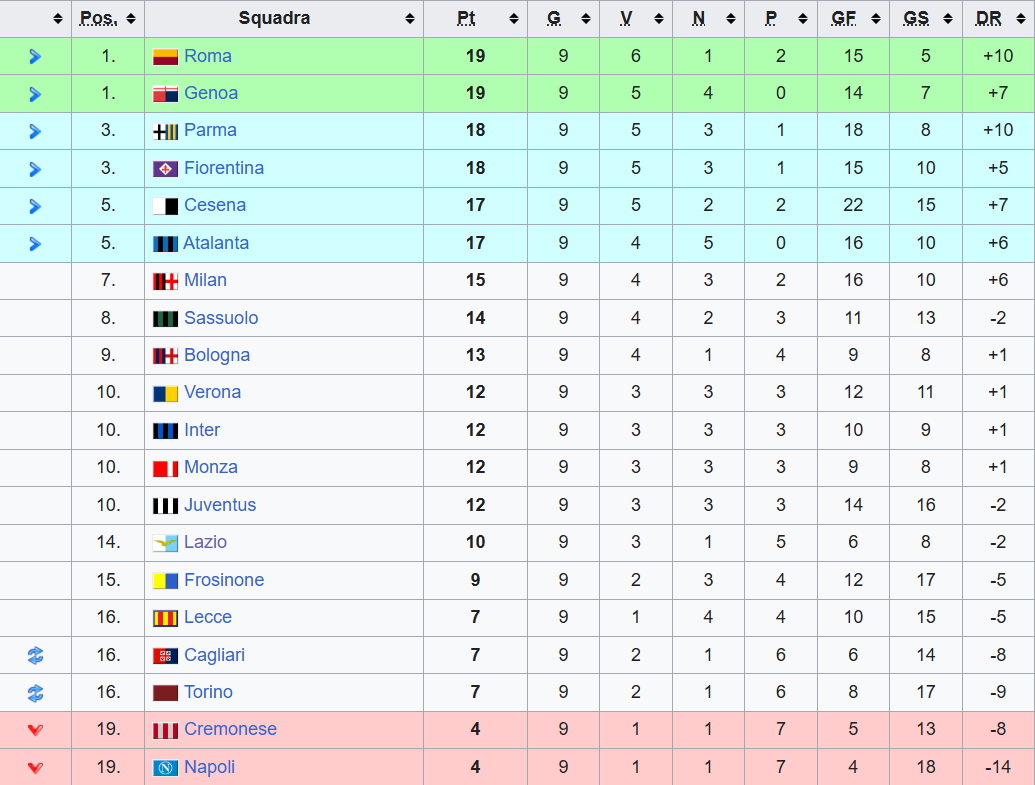Image resolution: width=1035 pixels, height=785 pixels.
Task: Click the Cagliari crest icon
Action: [165, 656]
